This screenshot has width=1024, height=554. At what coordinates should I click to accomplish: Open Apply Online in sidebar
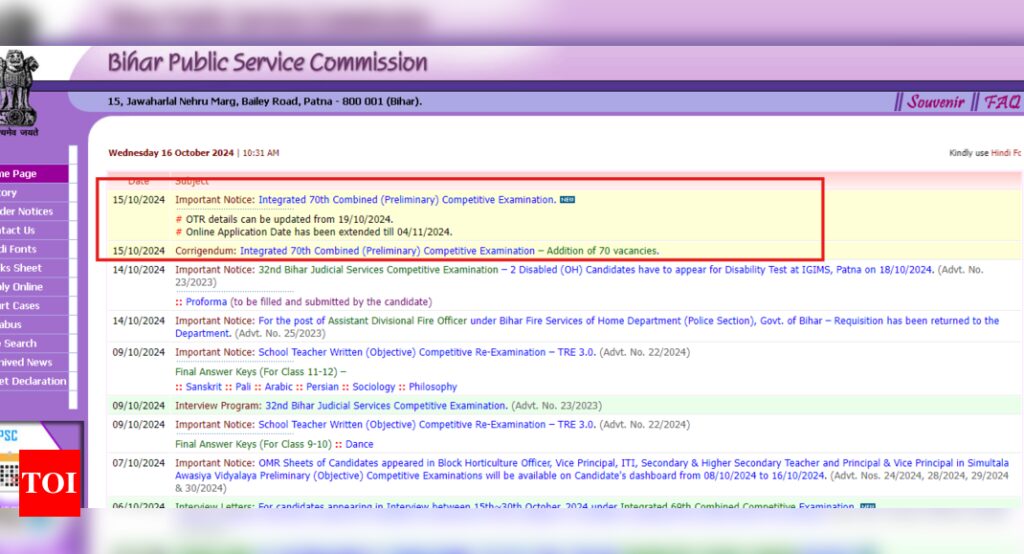point(34,287)
